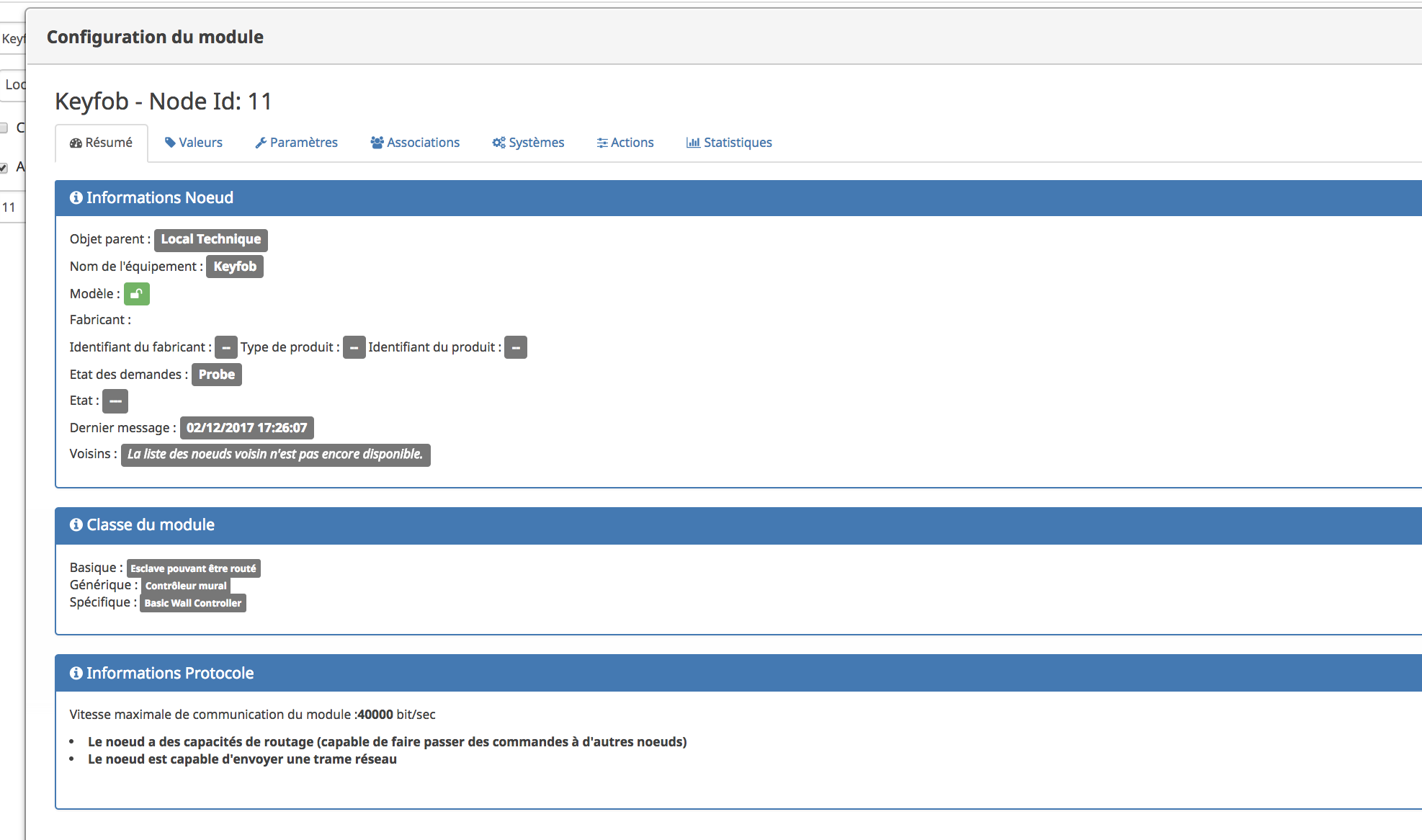
Task: Click the green model indicator icon
Action: (x=137, y=293)
